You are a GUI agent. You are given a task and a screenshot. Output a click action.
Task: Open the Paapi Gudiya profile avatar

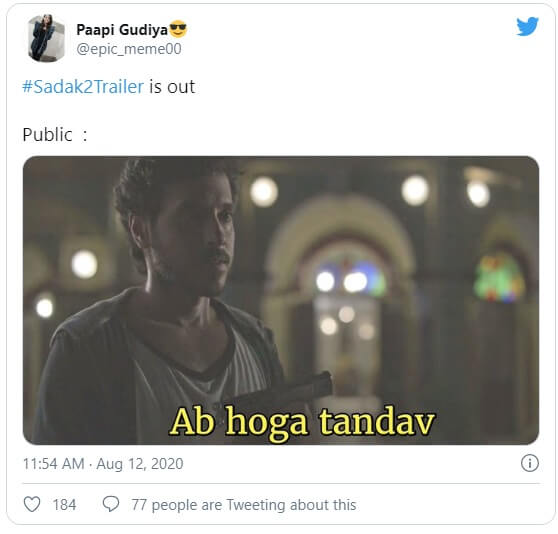click(x=46, y=38)
